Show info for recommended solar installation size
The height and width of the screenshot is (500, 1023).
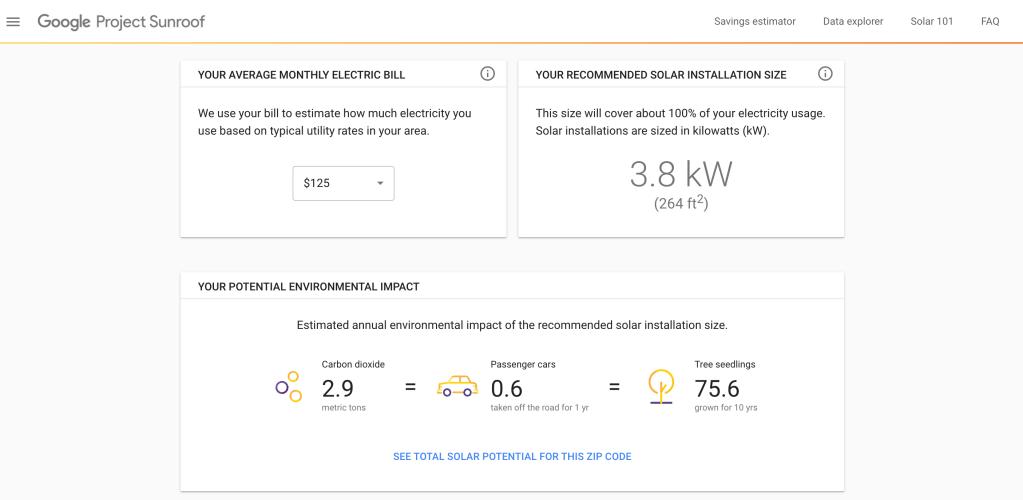click(825, 74)
